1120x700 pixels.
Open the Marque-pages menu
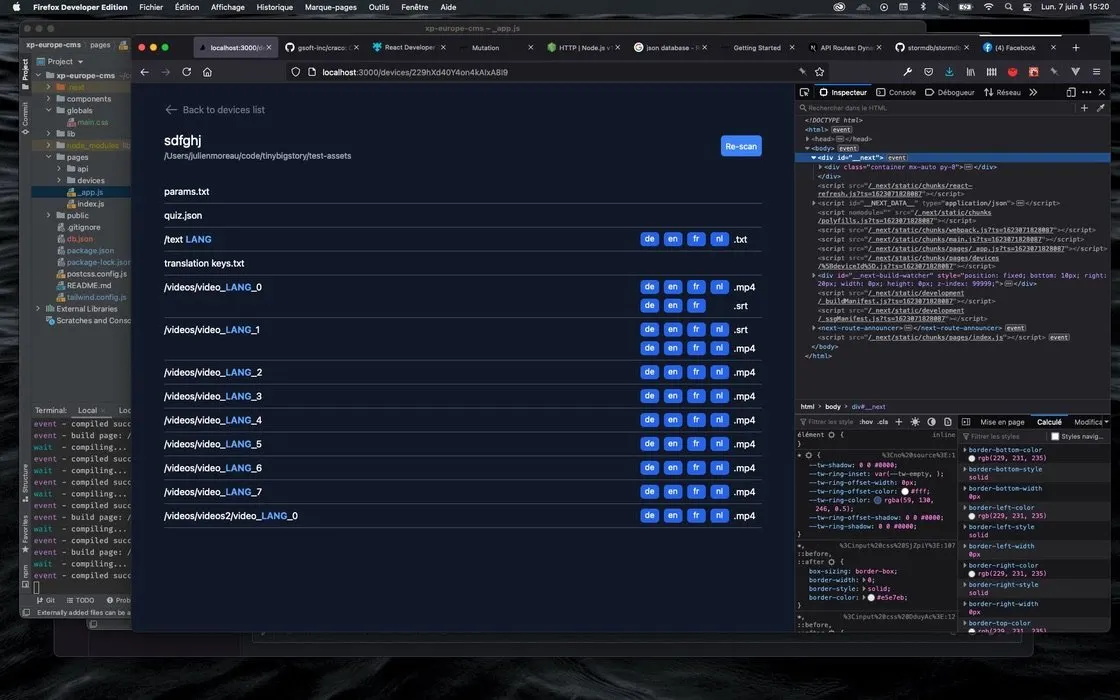[x=331, y=7]
